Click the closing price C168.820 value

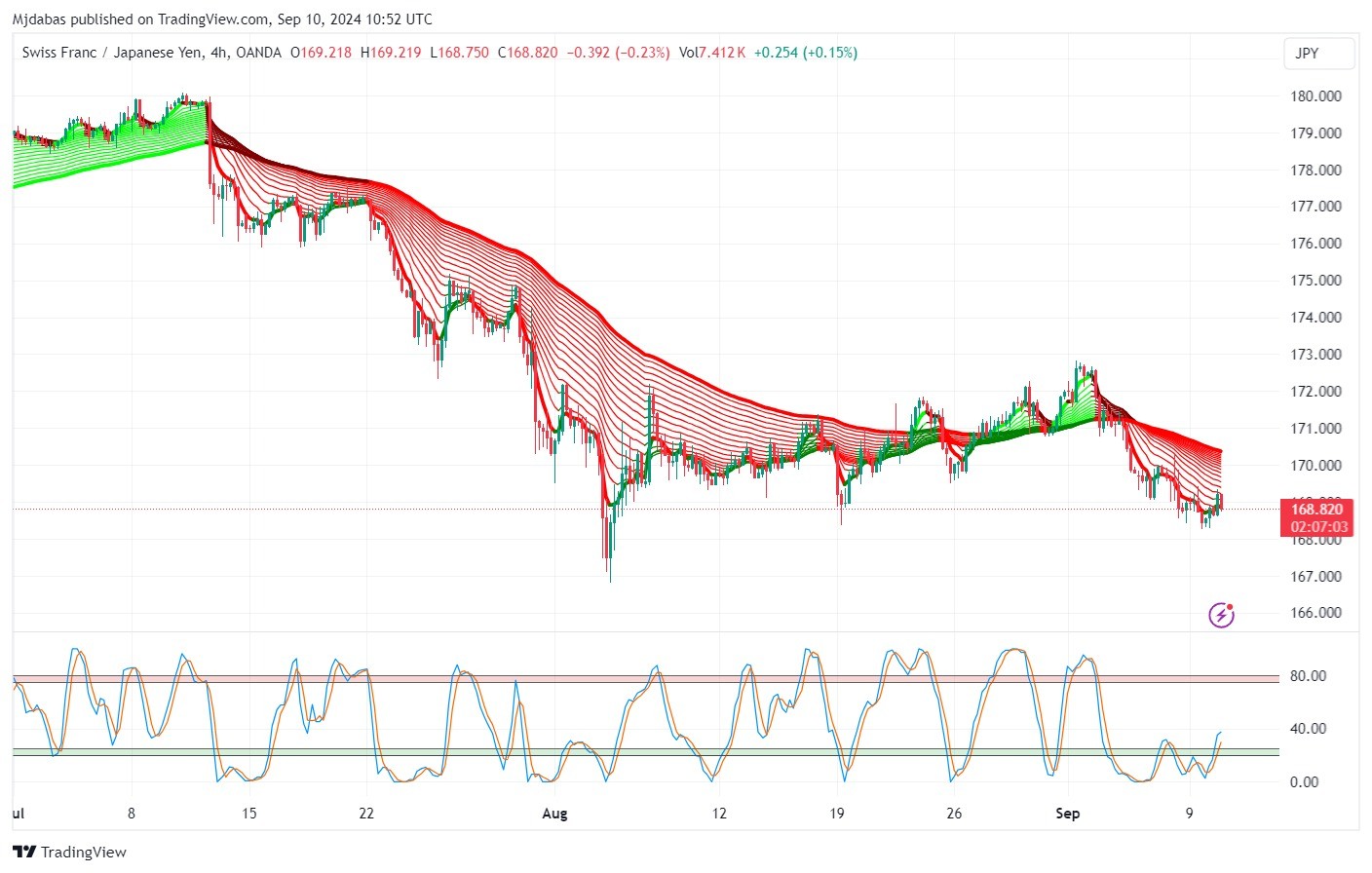click(528, 53)
